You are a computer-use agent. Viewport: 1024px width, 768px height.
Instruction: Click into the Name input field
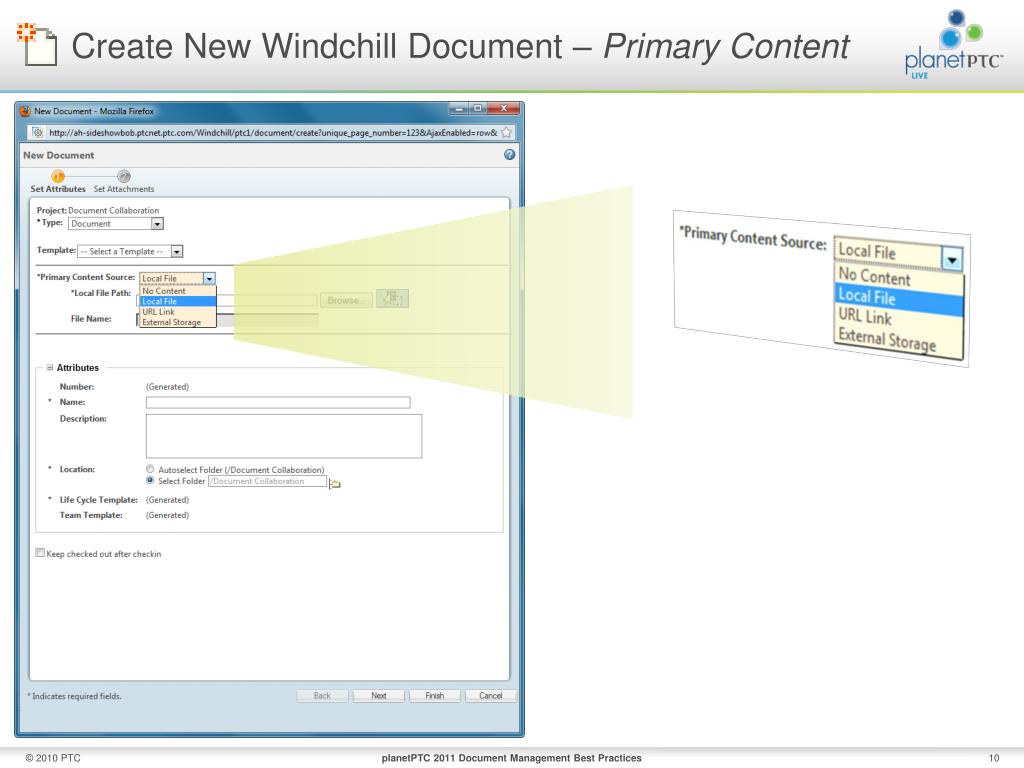pyautogui.click(x=278, y=402)
